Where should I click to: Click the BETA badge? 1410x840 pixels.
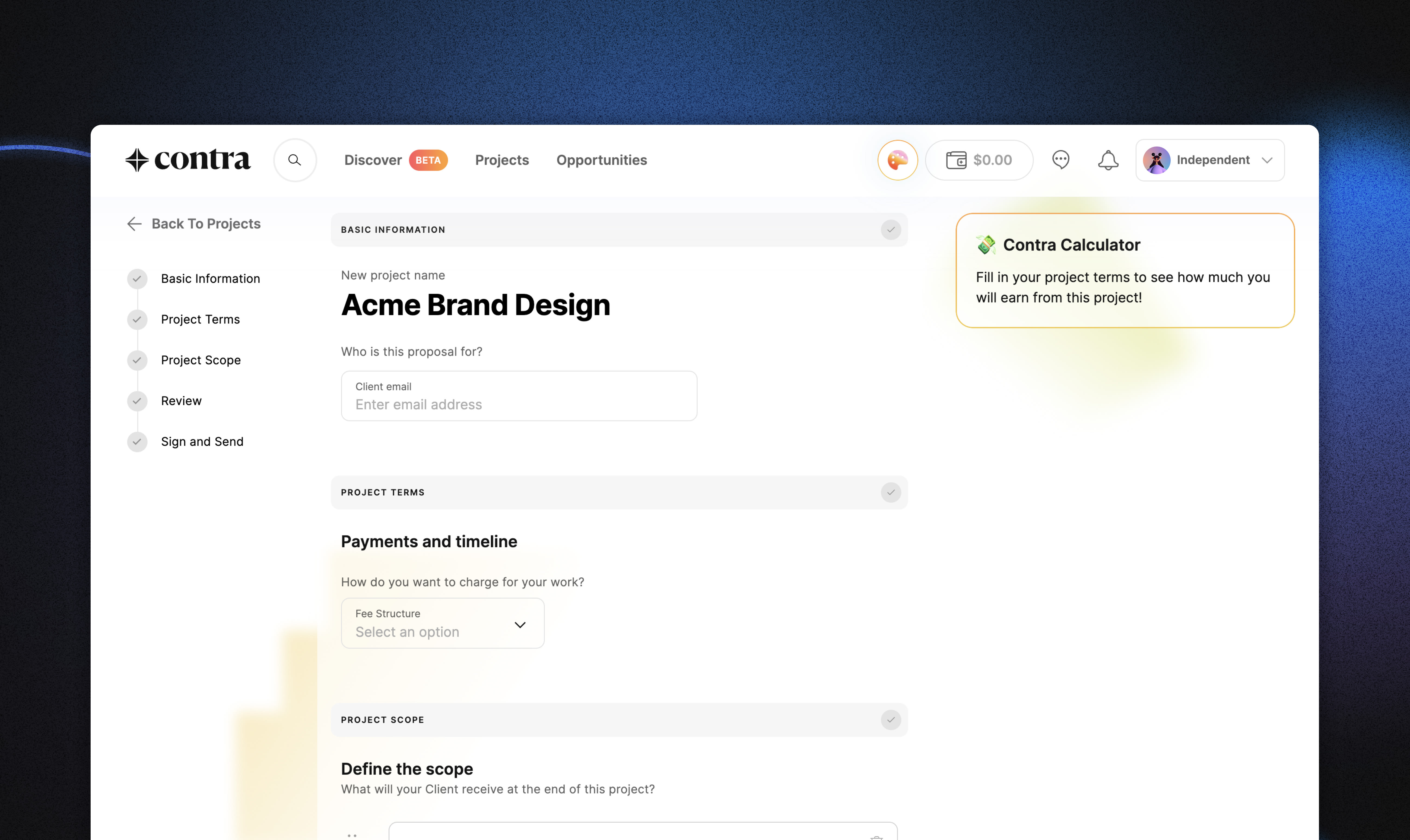pyautogui.click(x=428, y=160)
